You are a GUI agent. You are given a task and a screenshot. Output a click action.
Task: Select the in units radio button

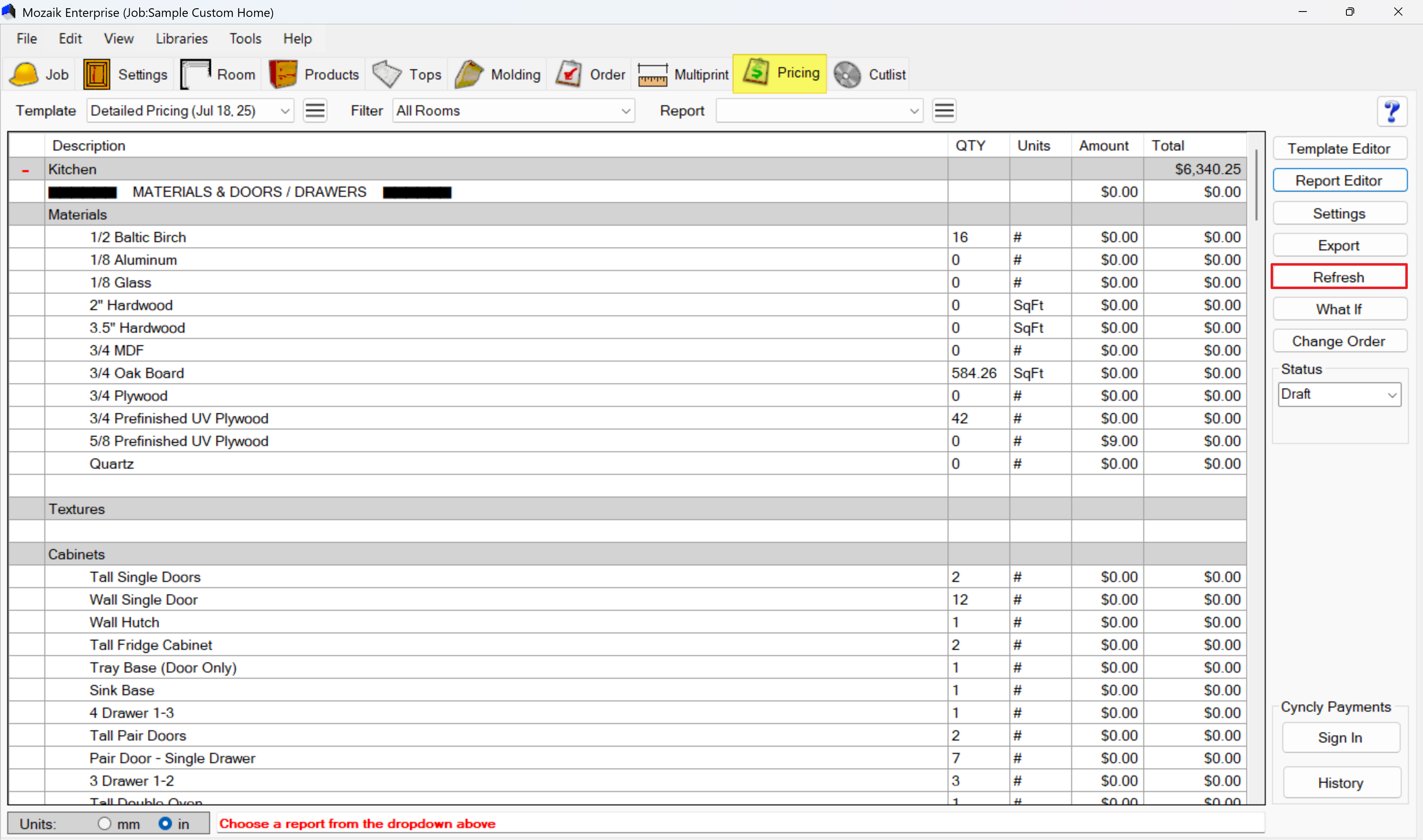[165, 823]
